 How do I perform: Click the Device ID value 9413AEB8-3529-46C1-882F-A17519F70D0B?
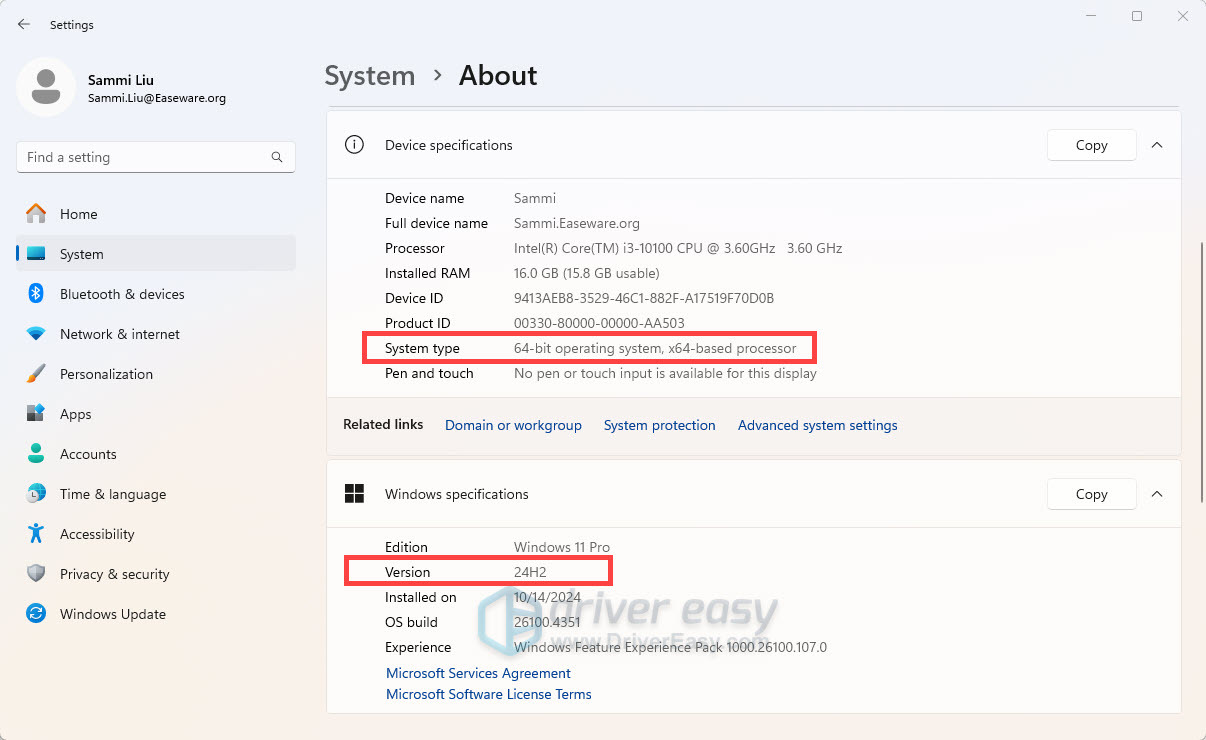[x=644, y=298]
